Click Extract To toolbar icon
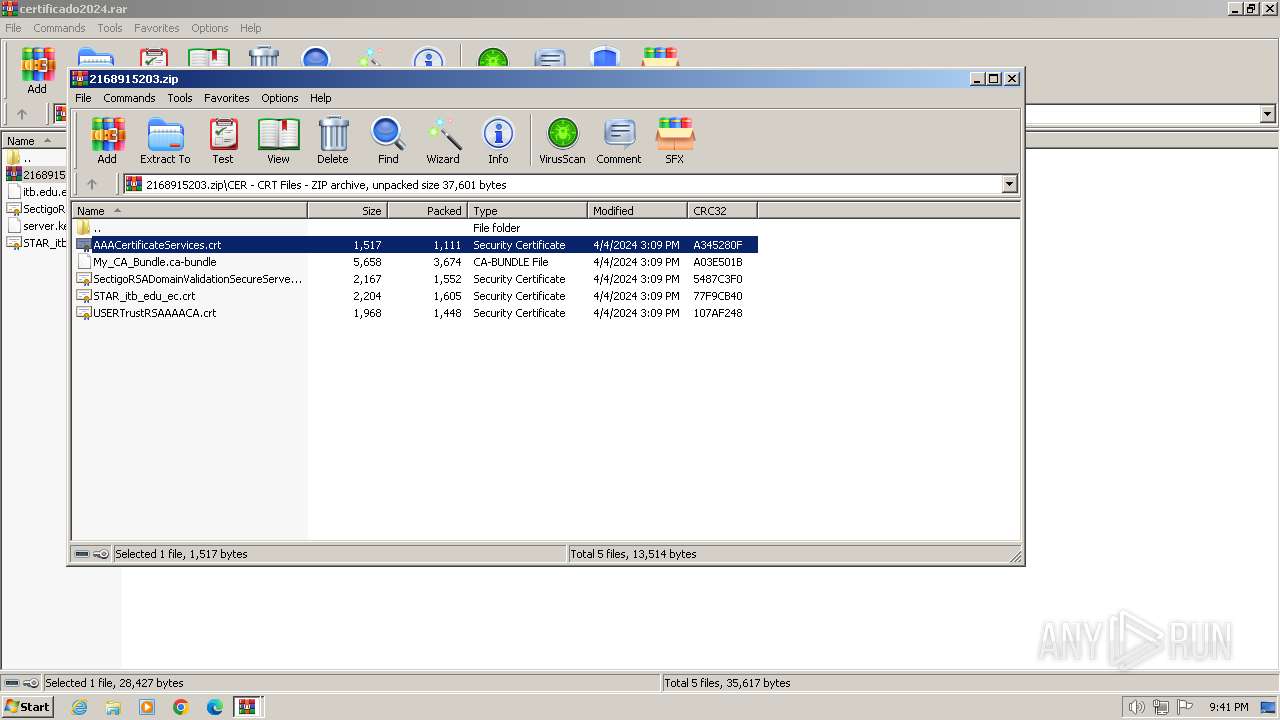The width and height of the screenshot is (1280, 720). [165, 140]
